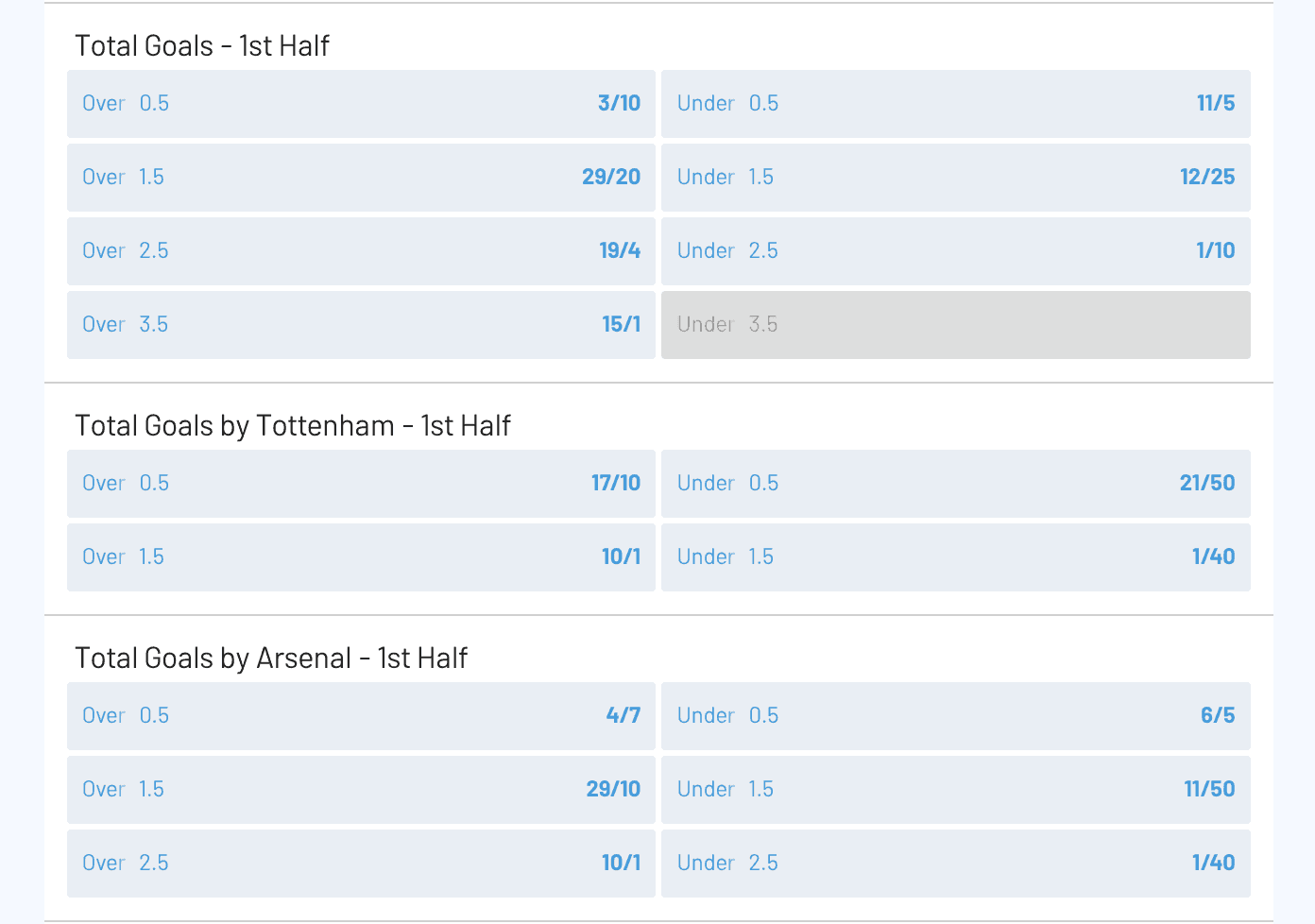The width and height of the screenshot is (1315, 924).
Task: Bet on Arsenal Under 0.5 at 6/5
Action: tap(955, 716)
